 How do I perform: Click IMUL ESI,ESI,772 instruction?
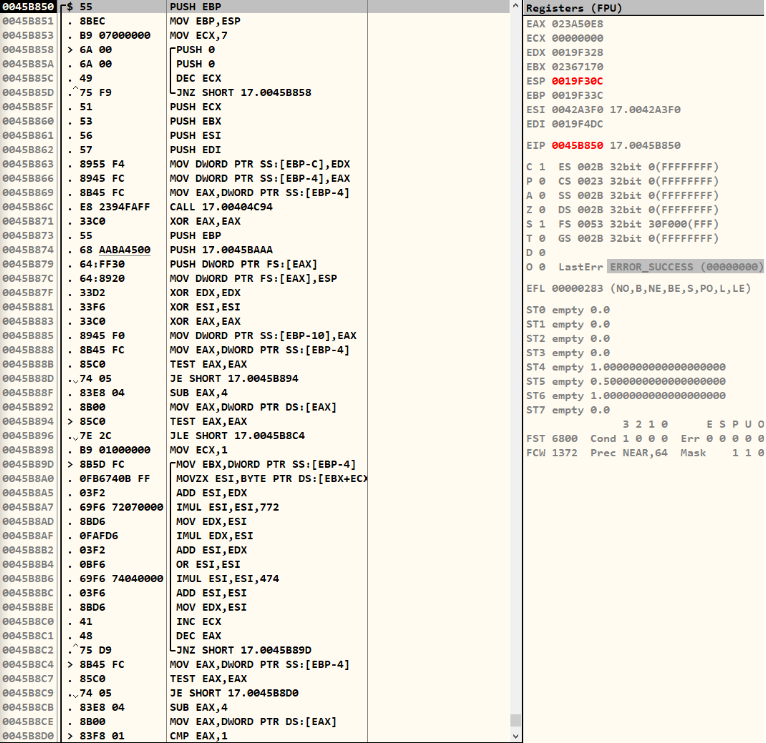(228, 507)
